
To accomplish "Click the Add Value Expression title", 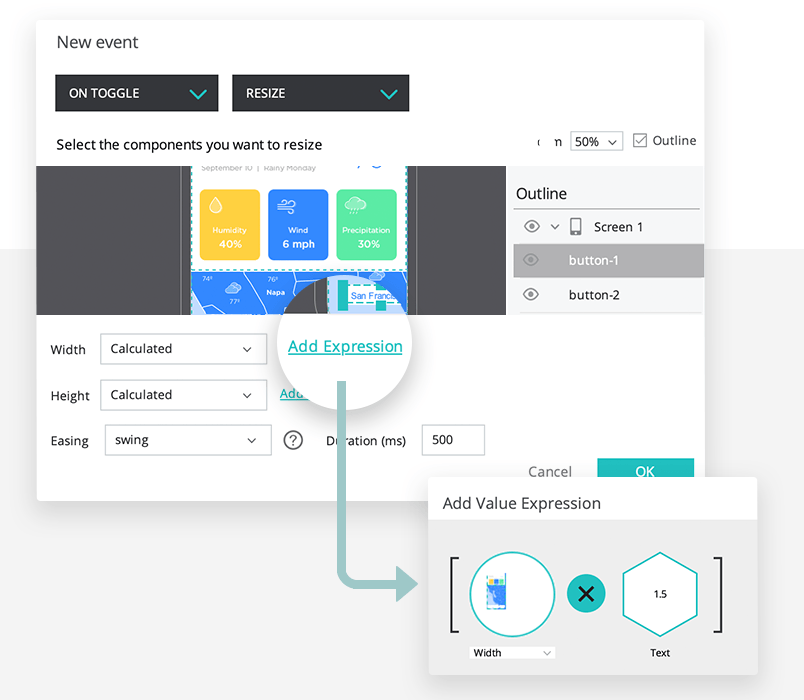I will 521,503.
